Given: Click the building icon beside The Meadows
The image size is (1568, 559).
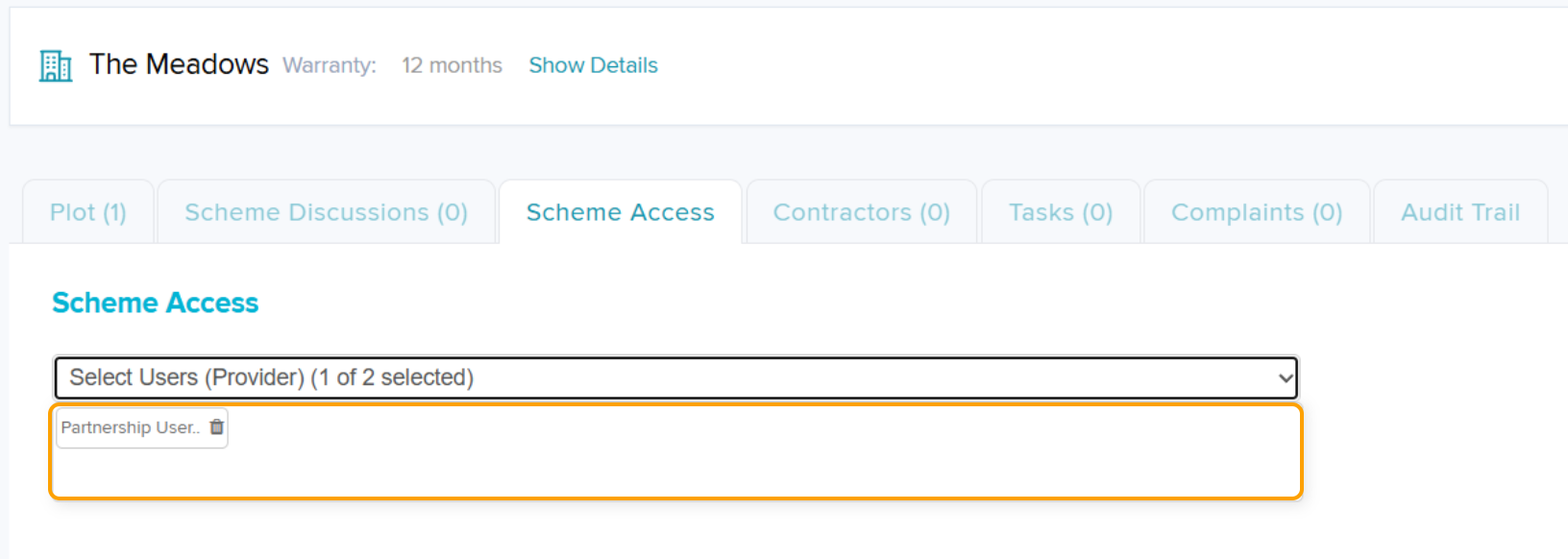Looking at the screenshot, I should tap(56, 65).
